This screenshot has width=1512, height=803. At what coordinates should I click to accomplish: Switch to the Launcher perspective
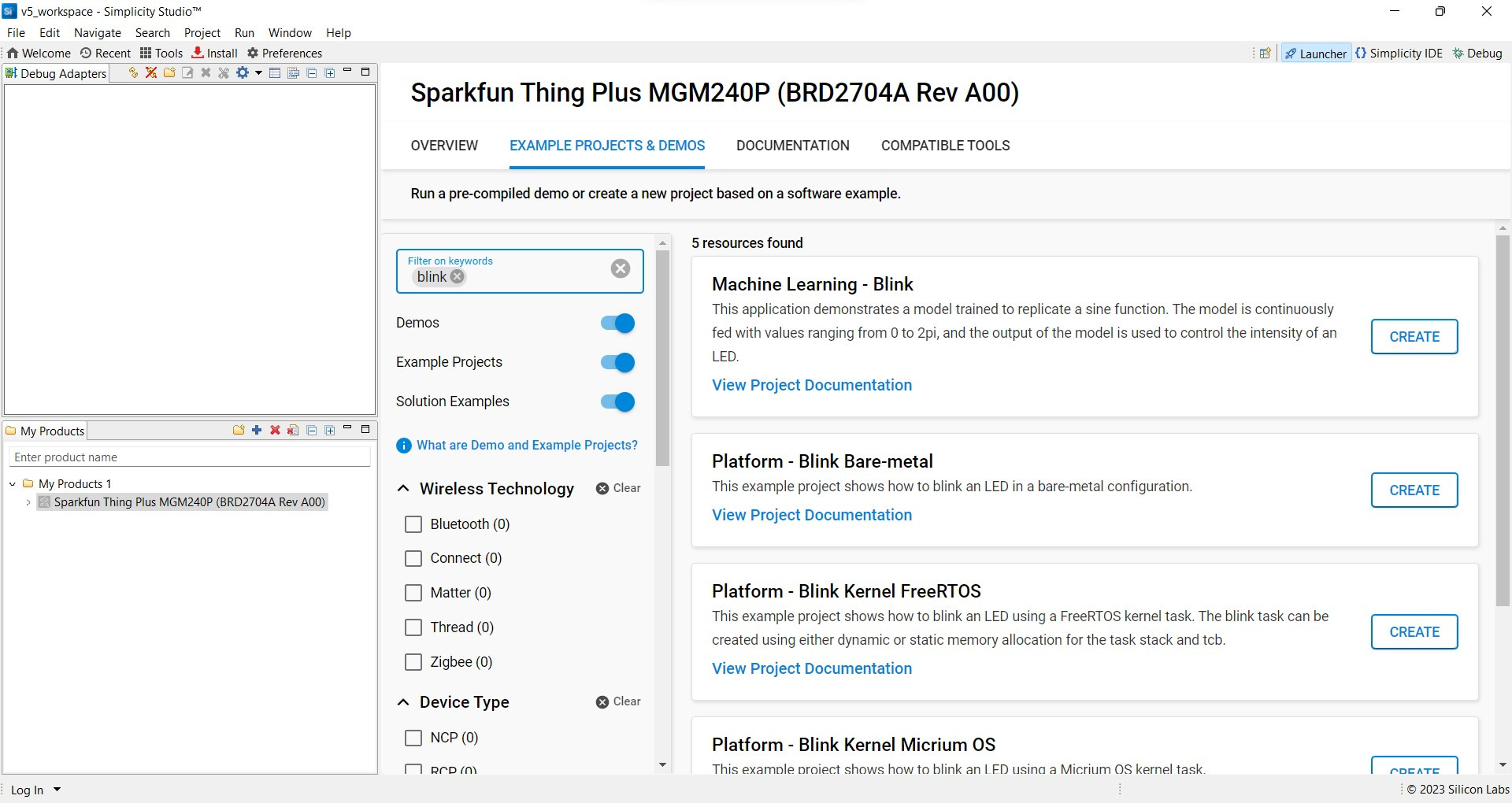click(x=1316, y=53)
